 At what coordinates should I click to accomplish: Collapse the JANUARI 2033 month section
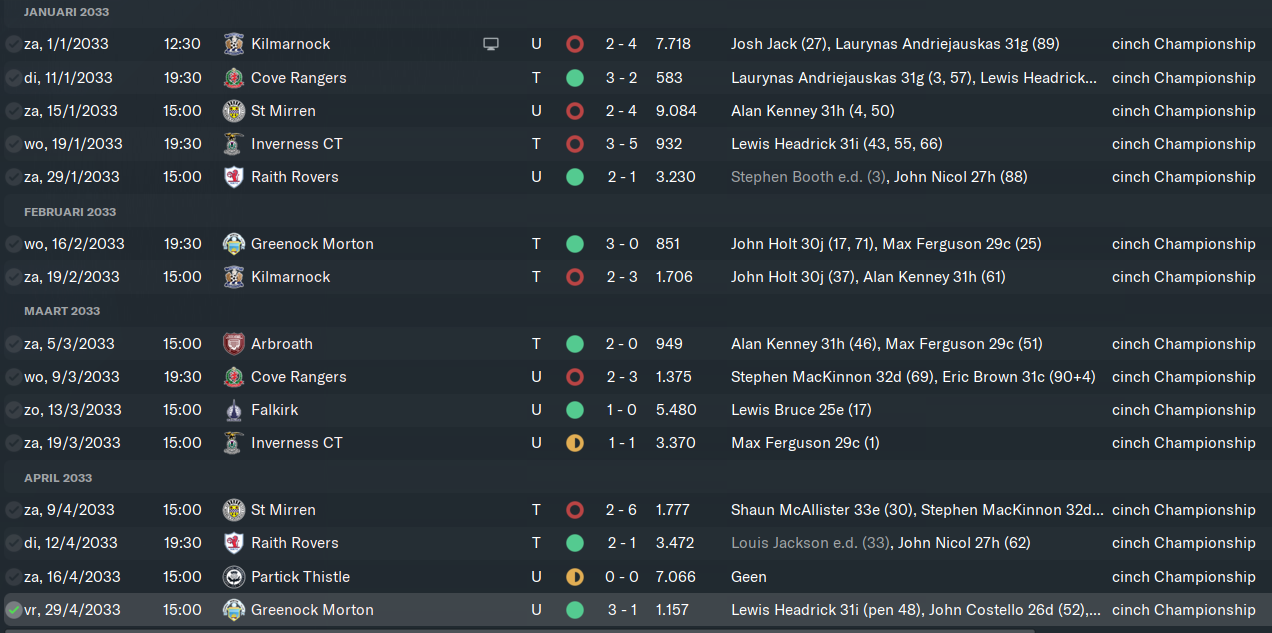click(66, 12)
